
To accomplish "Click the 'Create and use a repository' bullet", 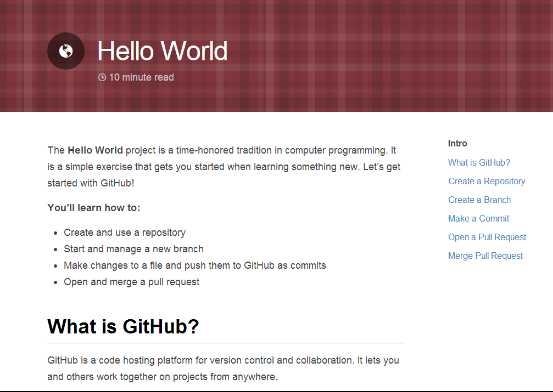I will (124, 233).
